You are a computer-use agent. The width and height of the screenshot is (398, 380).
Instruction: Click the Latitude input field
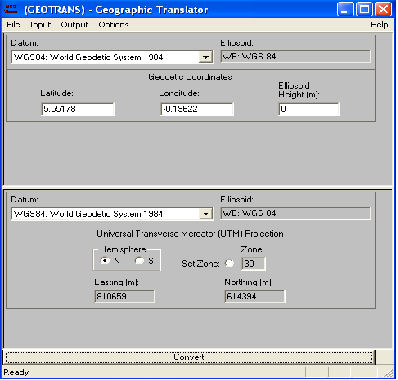78,109
